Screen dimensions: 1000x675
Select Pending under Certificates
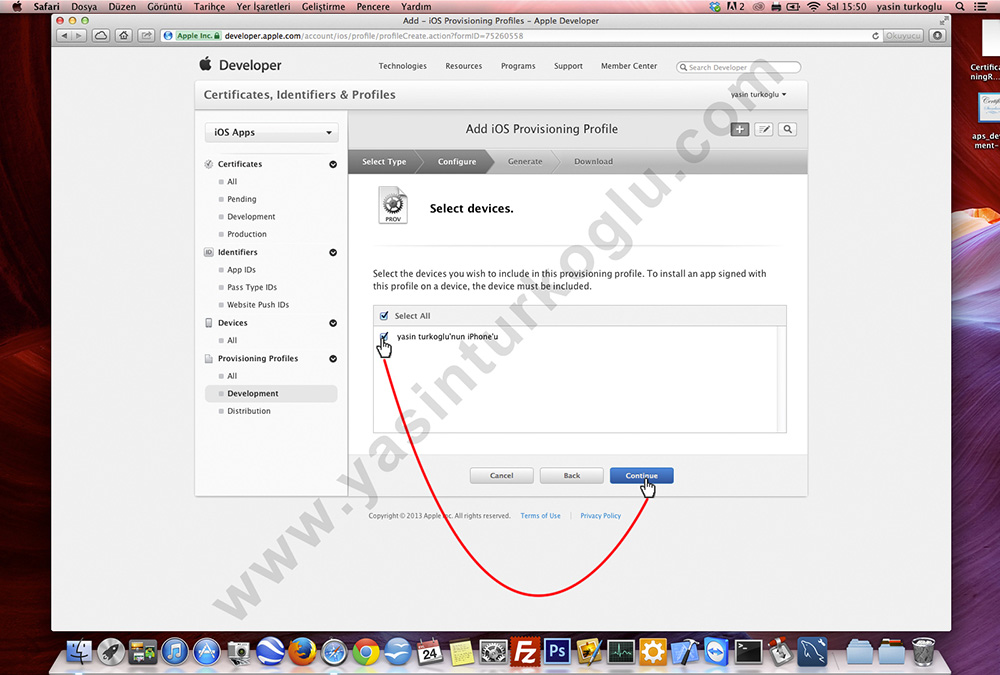click(242, 199)
